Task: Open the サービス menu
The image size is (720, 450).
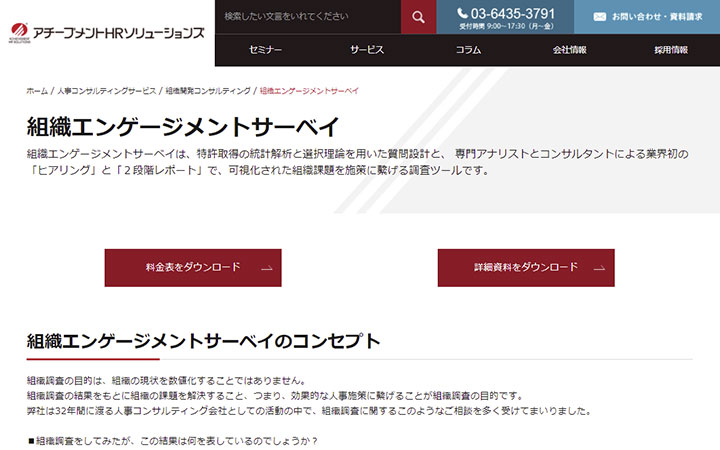Action: pyautogui.click(x=367, y=50)
